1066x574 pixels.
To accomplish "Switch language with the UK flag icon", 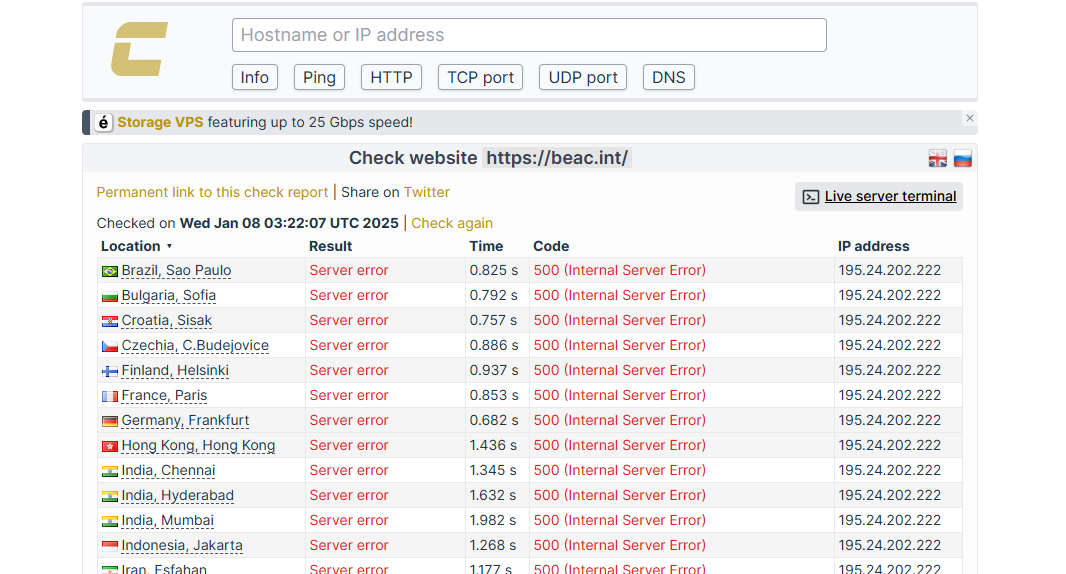I will click(x=937, y=159).
